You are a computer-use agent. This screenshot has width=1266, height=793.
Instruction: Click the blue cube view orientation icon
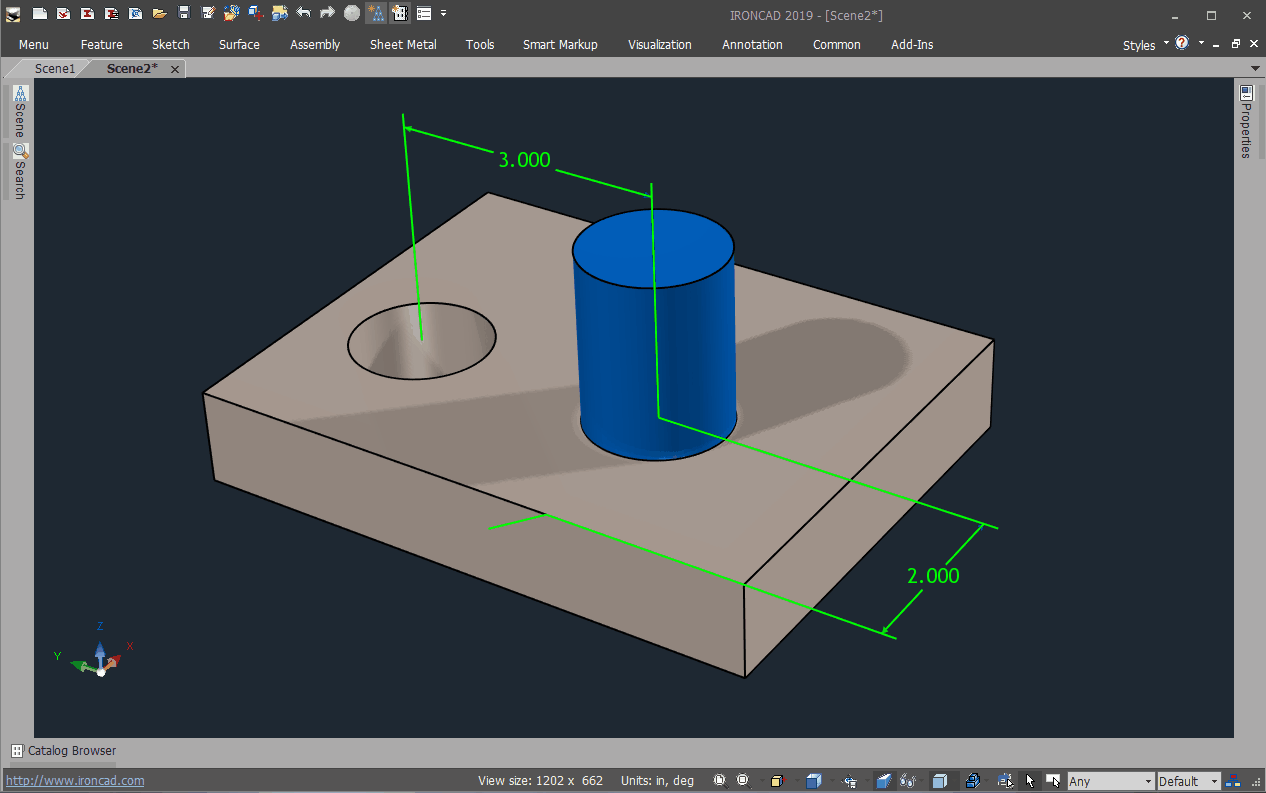click(813, 781)
